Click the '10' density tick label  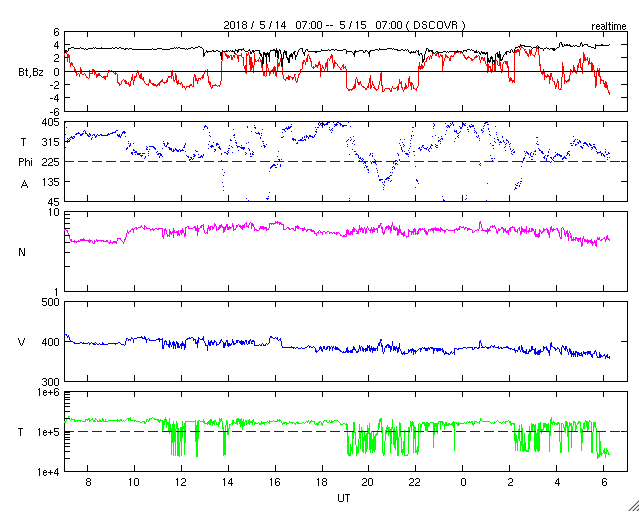pos(54,214)
